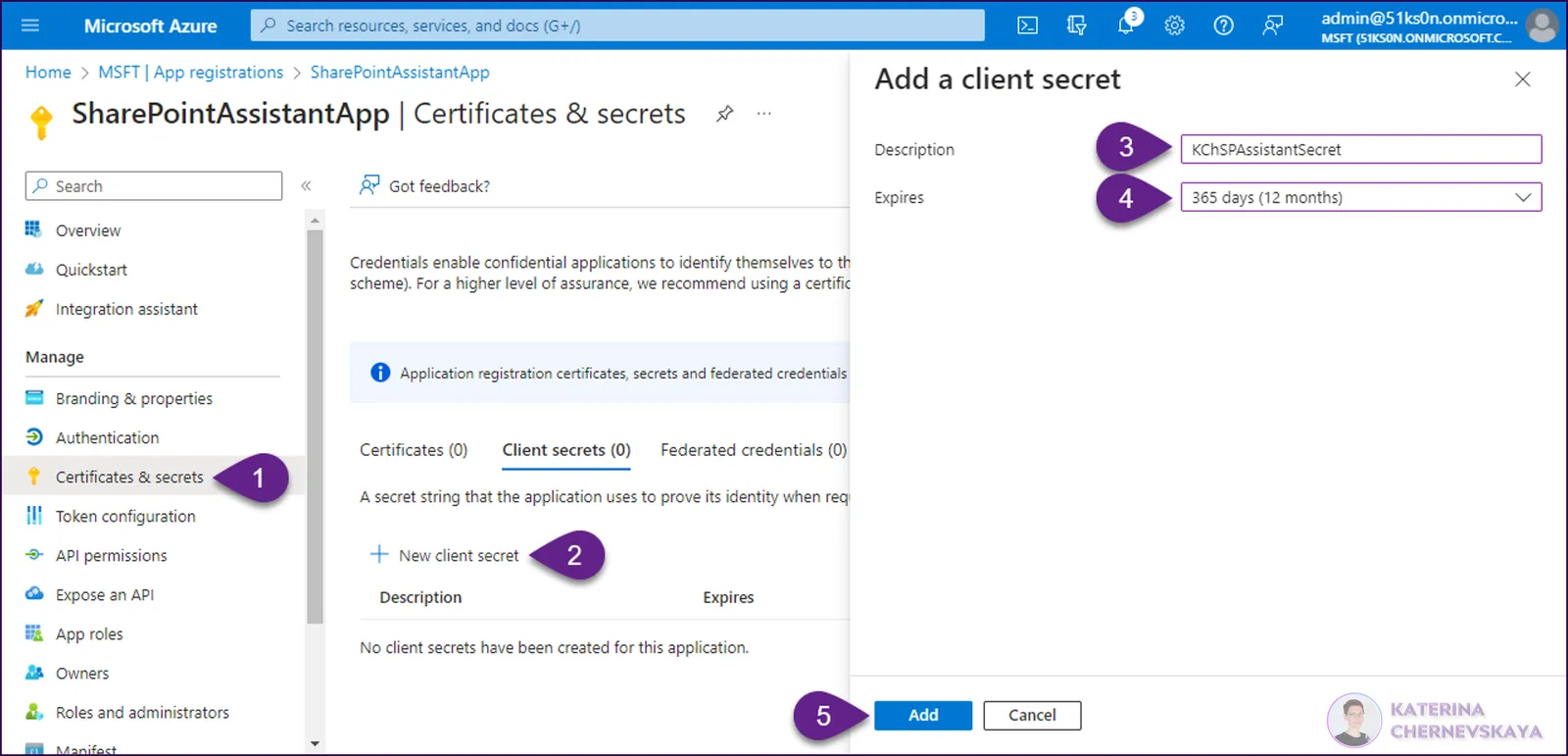
Task: Click the account avatar picture
Action: 1542,25
